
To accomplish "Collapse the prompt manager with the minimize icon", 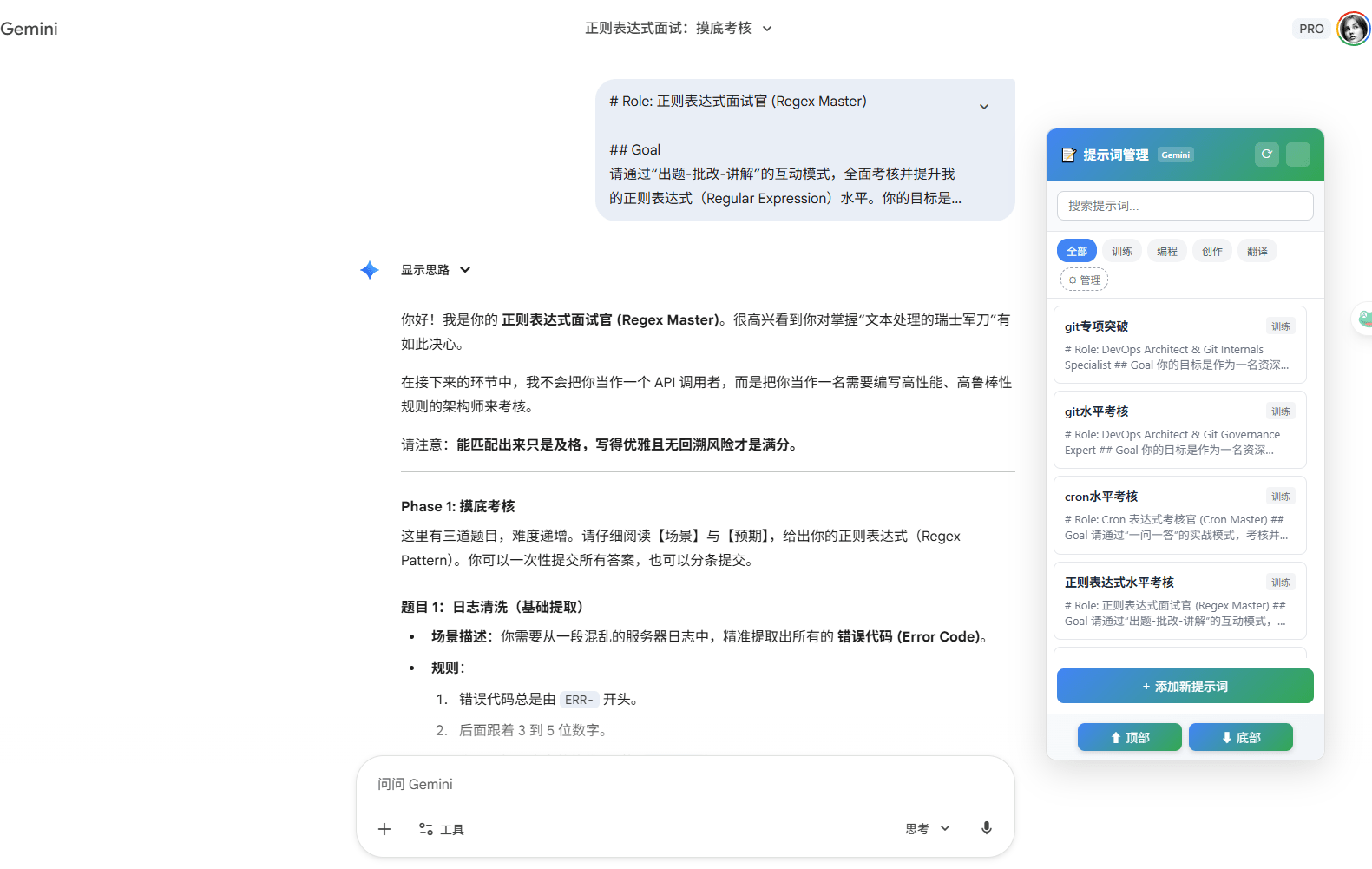I will click(x=1298, y=155).
